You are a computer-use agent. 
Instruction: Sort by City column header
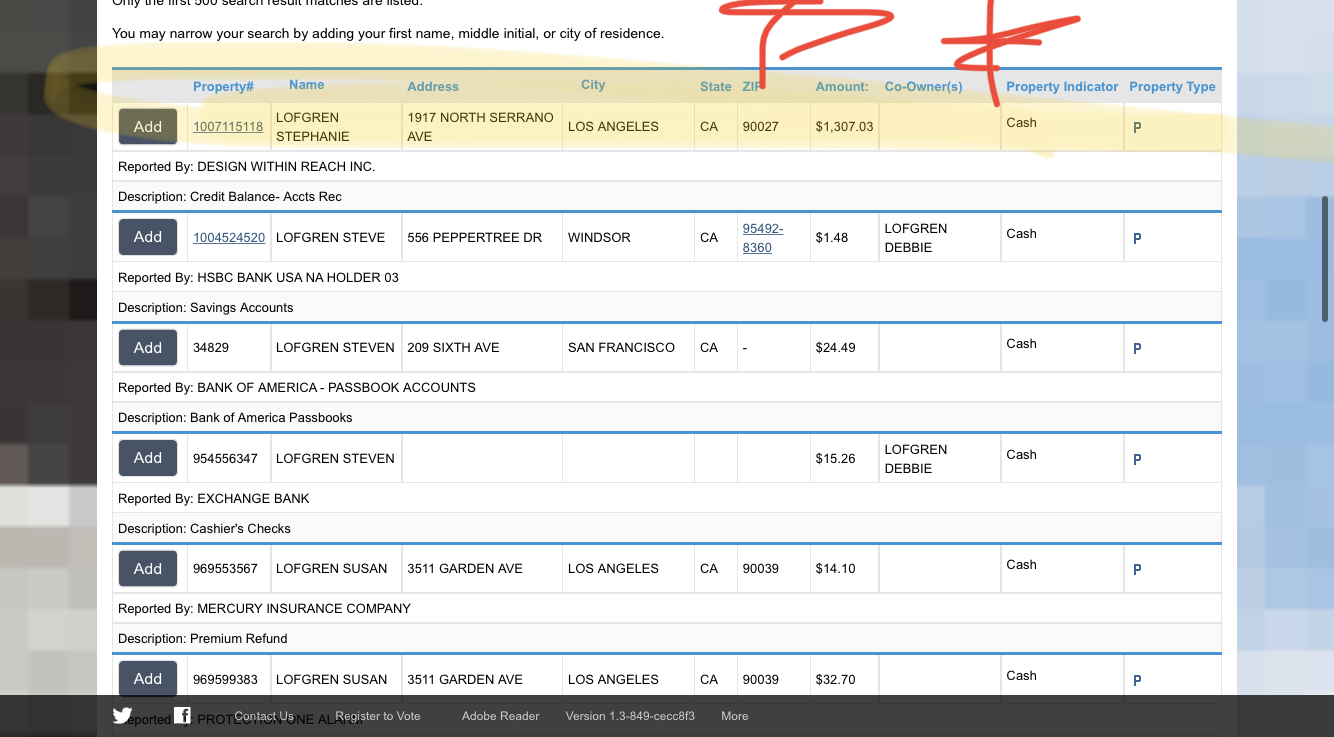(x=593, y=85)
